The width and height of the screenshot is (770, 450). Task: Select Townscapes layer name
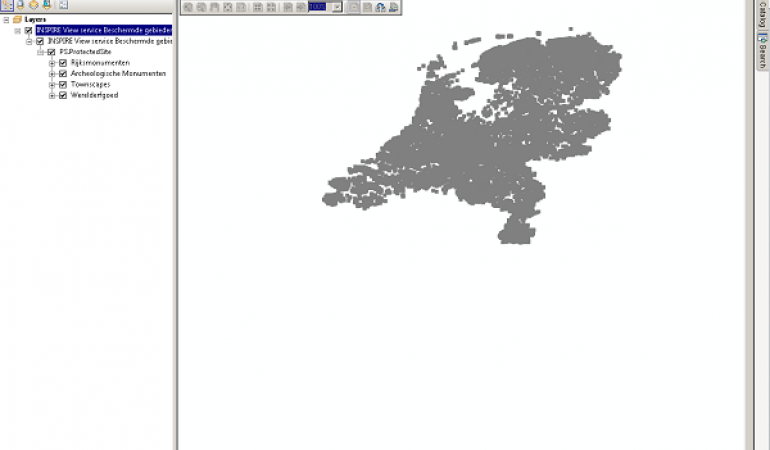coord(90,84)
